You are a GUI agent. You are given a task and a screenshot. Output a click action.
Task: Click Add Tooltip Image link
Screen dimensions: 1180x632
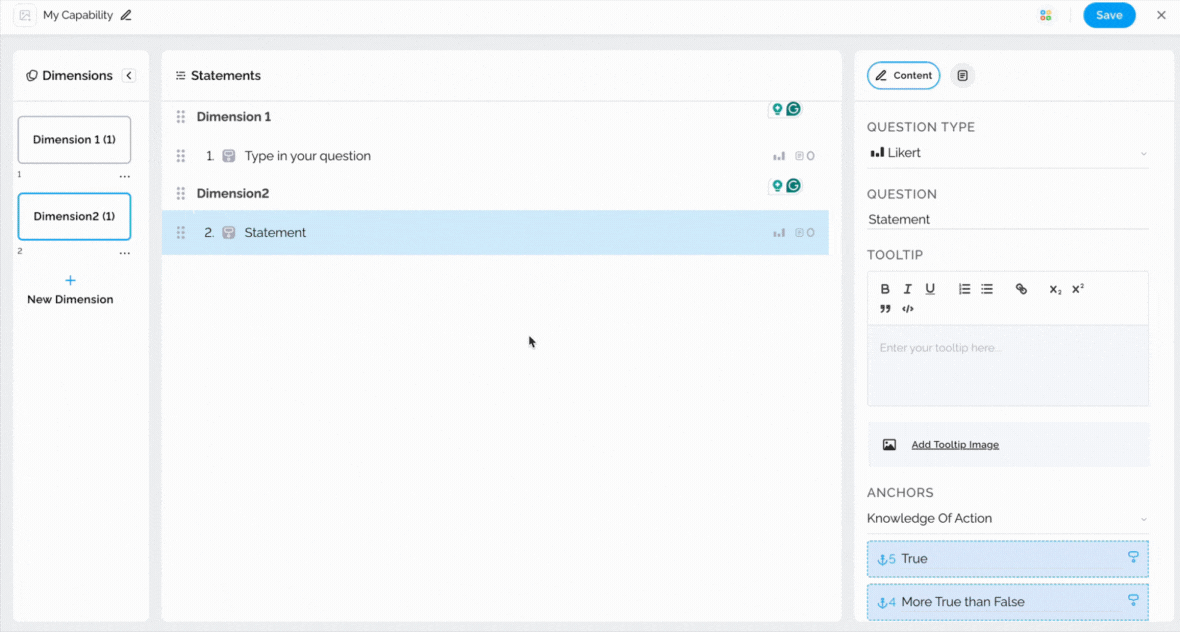tap(954, 445)
